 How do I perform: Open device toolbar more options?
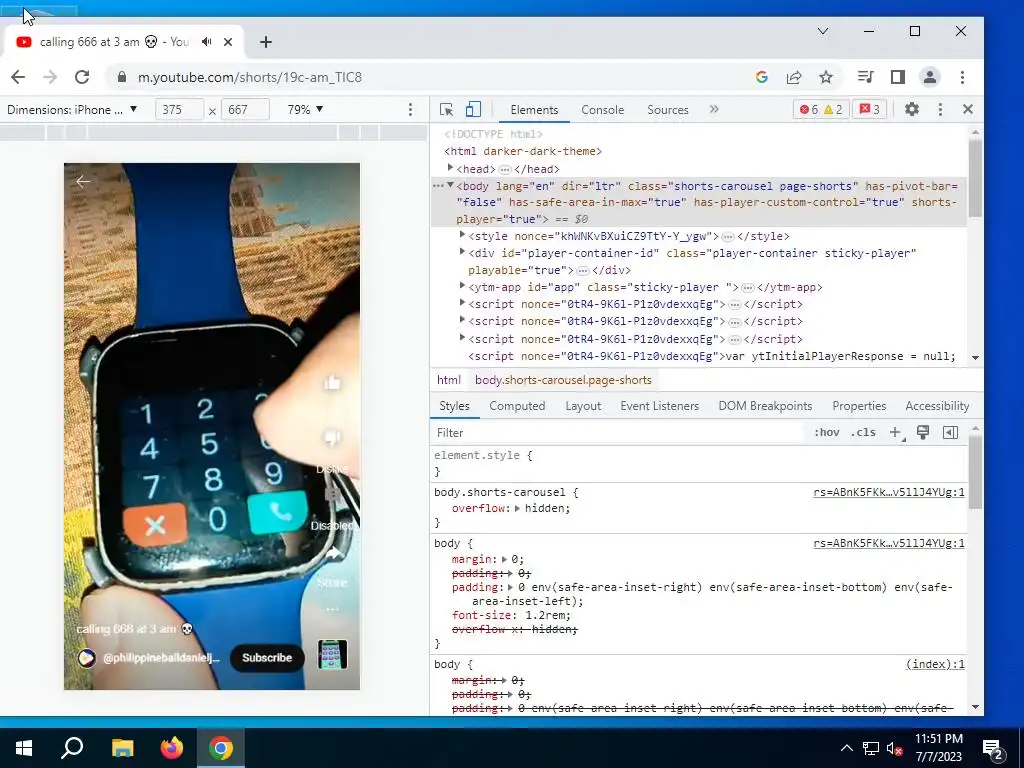pyautogui.click(x=410, y=110)
